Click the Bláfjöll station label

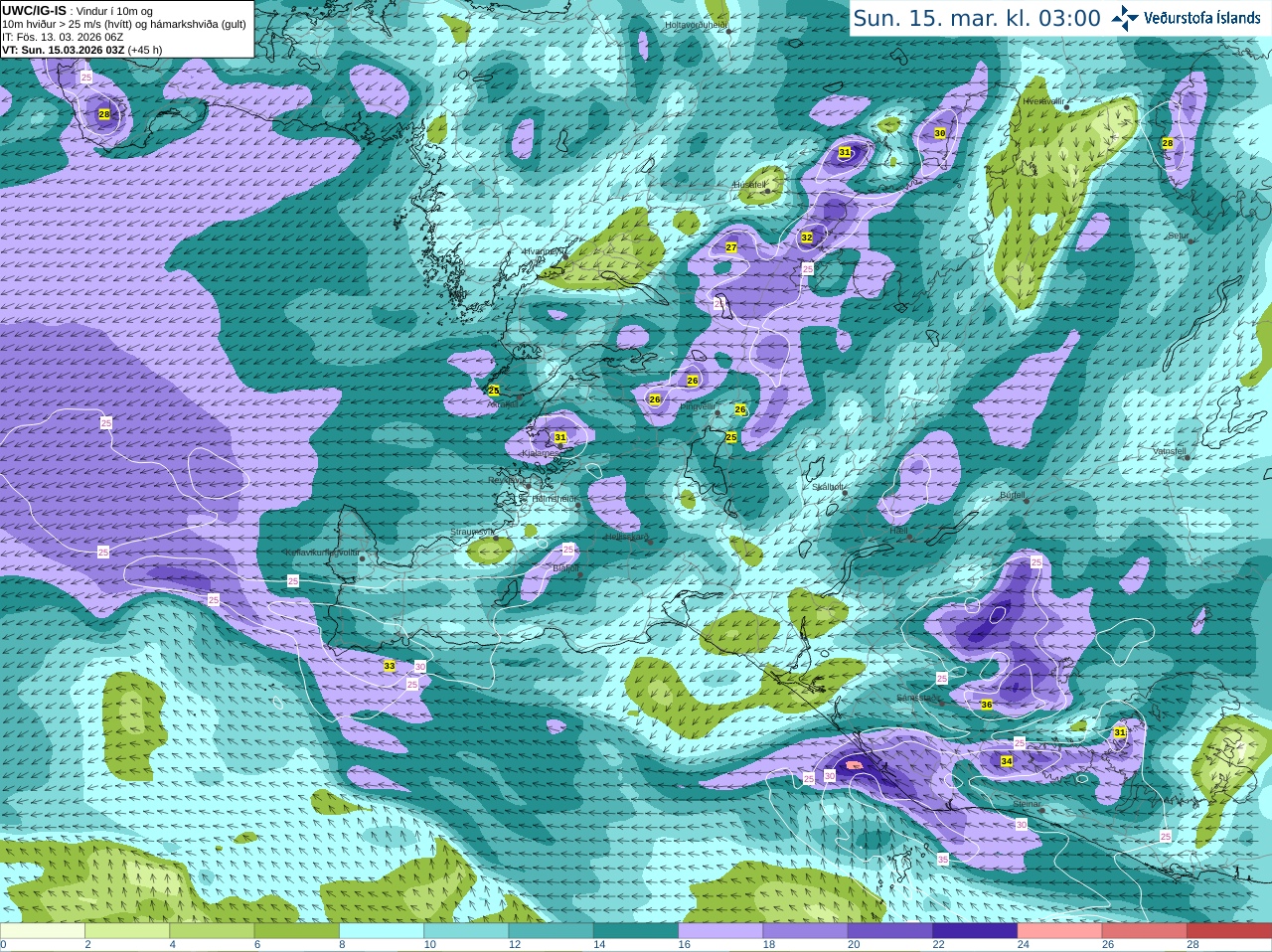[564, 568]
